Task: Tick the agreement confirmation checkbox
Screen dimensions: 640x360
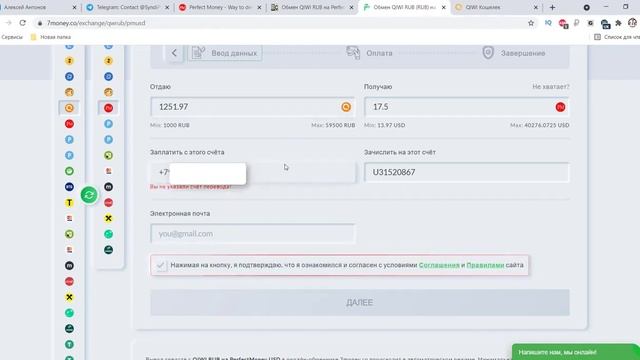Action: click(x=161, y=265)
